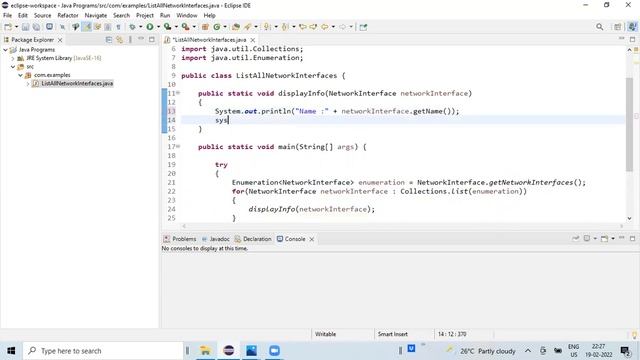Collapse the src folder node
Screen dimensions: 640x360
click(x=13, y=67)
